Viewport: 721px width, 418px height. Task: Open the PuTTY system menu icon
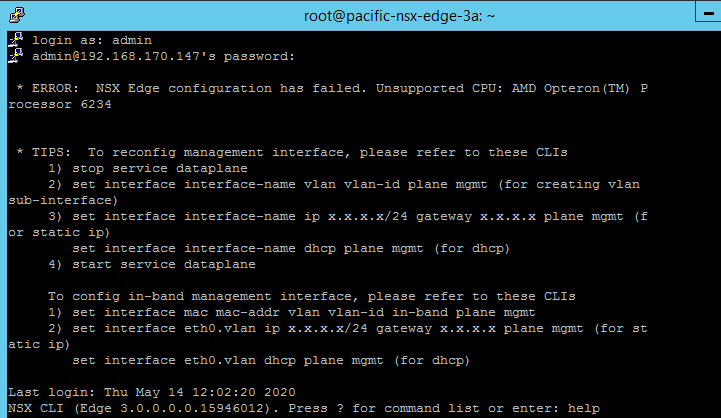(x=14, y=14)
